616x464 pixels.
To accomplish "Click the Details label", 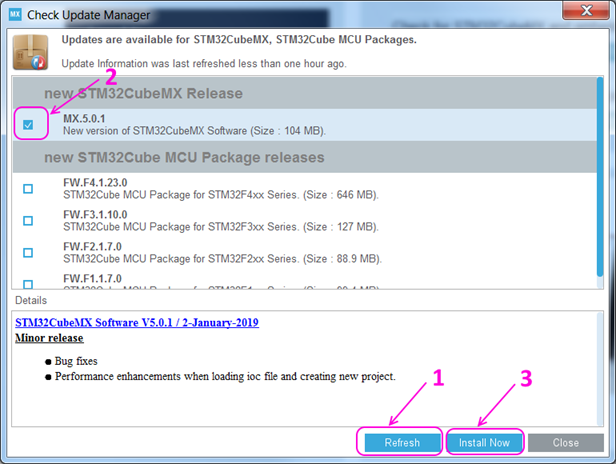I will 31,300.
